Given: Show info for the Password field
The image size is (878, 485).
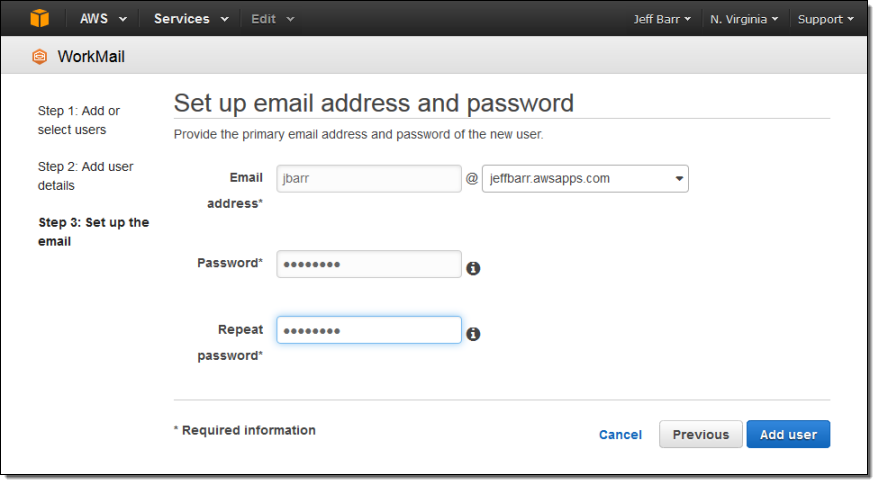Looking at the screenshot, I should point(474,268).
